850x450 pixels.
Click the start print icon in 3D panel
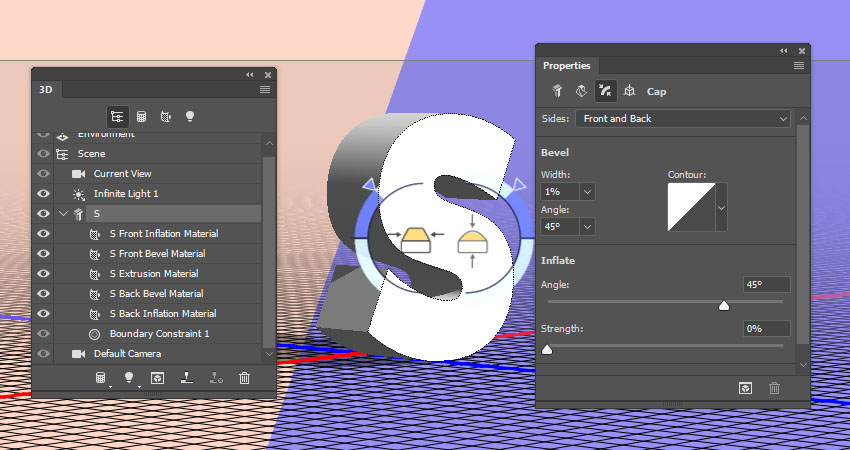pyautogui.click(x=187, y=377)
